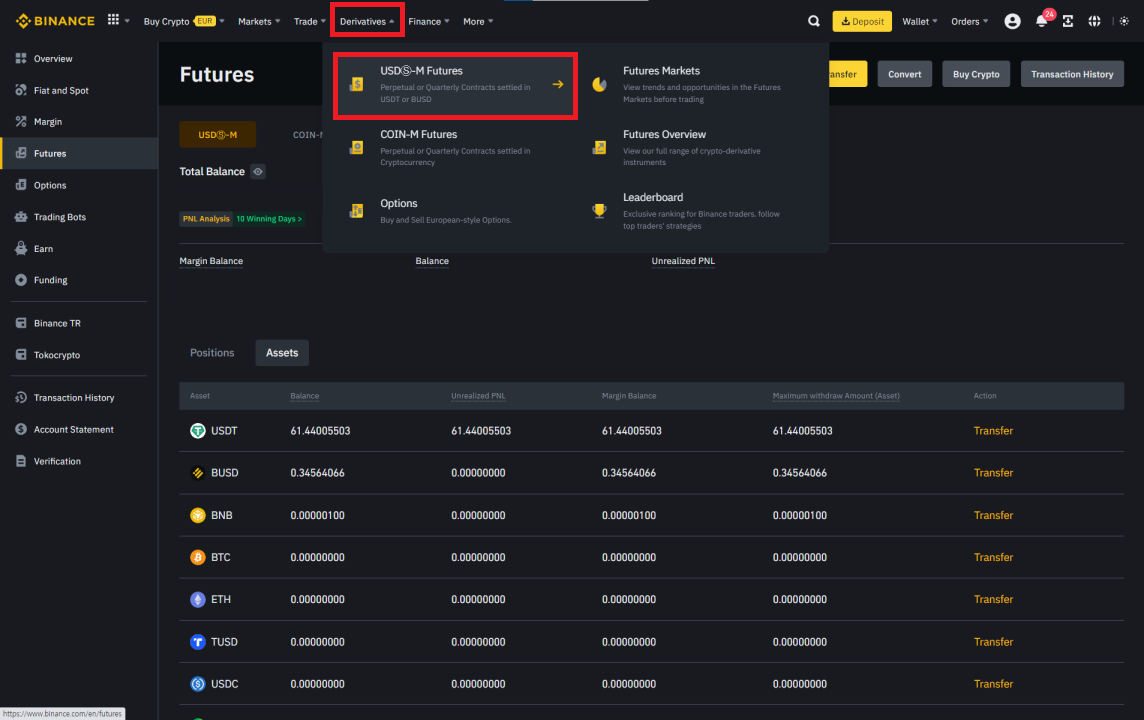Screen dimensions: 1144x720
Task: Click the USDC coin icon
Action: tap(198, 684)
